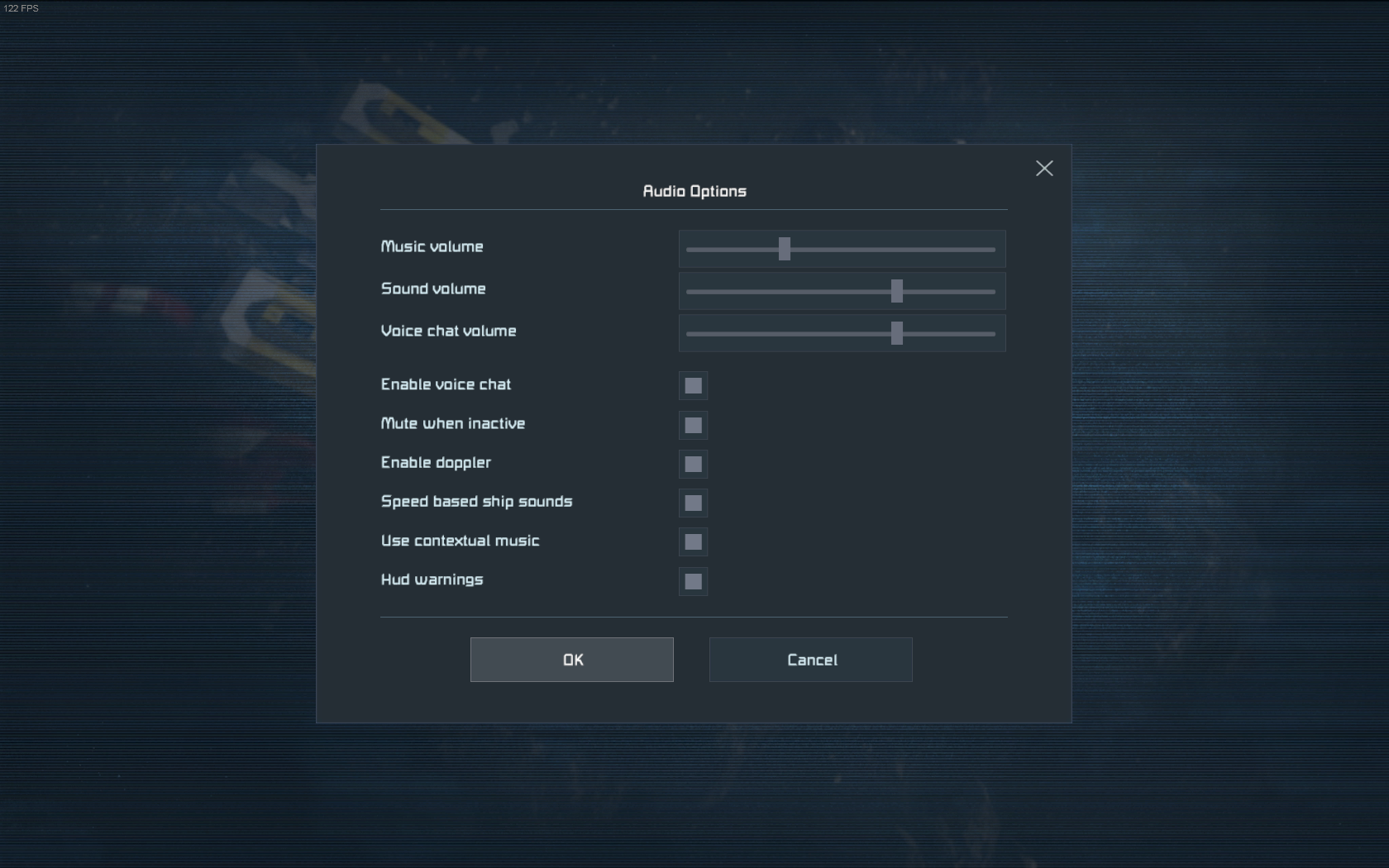Viewport: 1389px width, 868px height.
Task: Close the Audio Options dialog with X
Action: tap(1044, 169)
